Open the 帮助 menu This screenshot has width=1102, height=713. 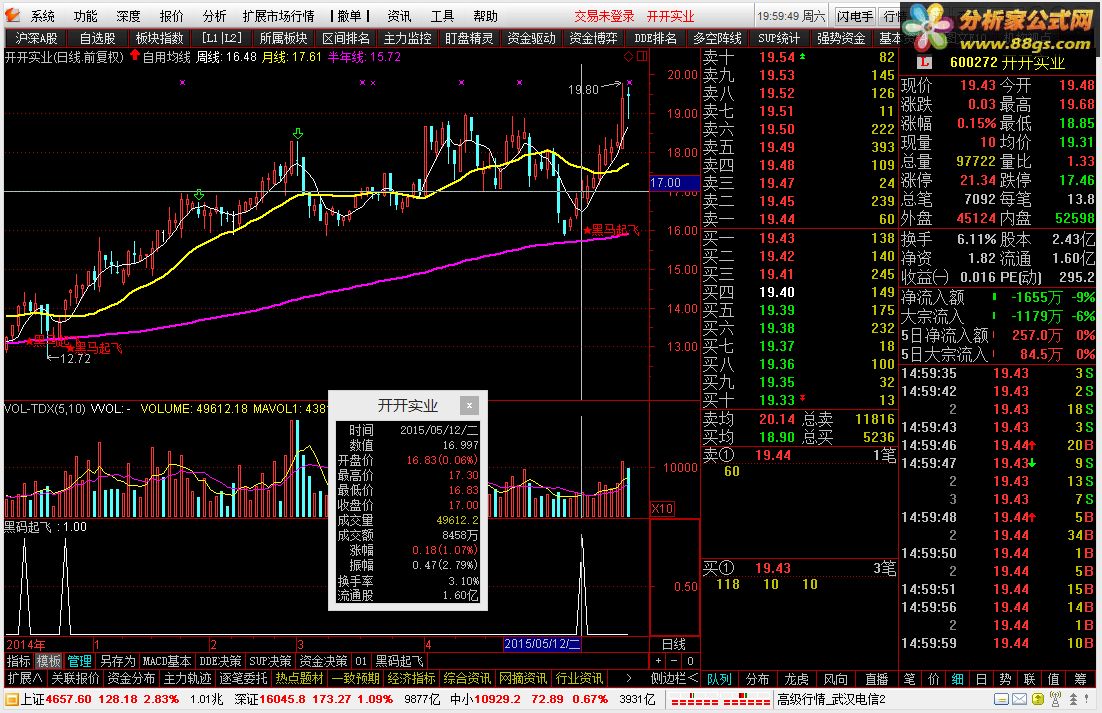point(485,16)
